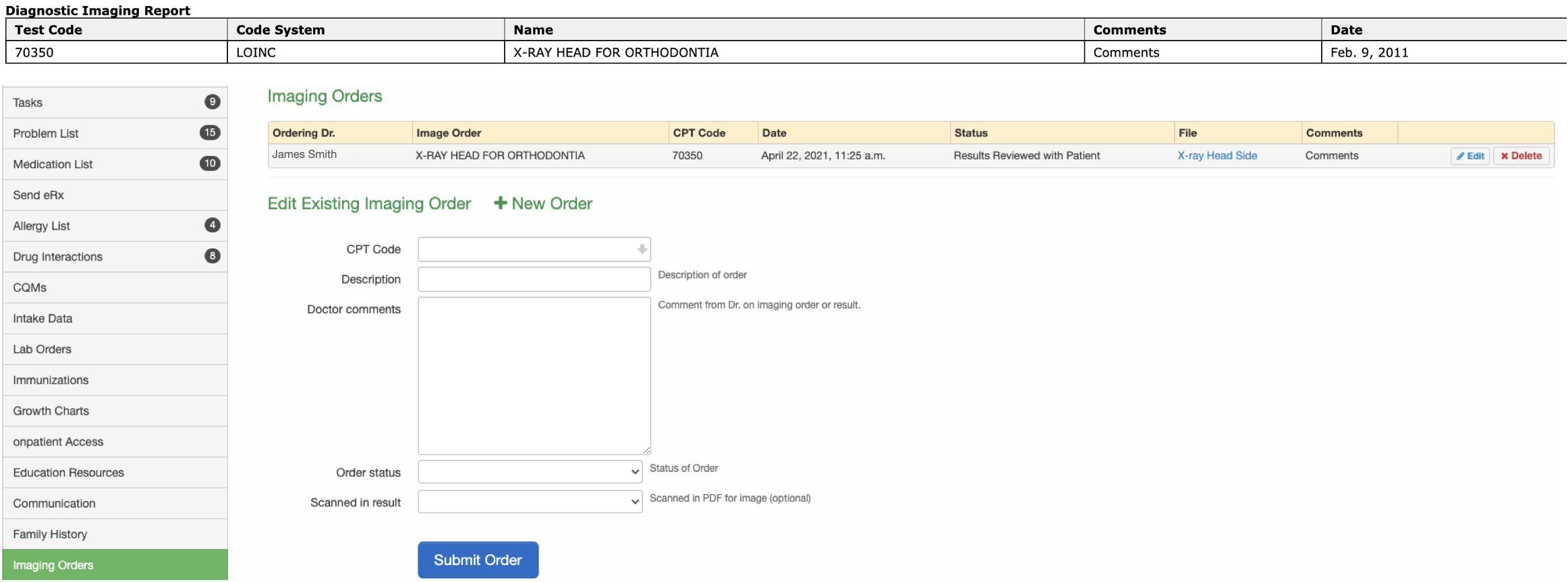Click the Imaging Orders heading
Screen dimensions: 1568x582
point(325,96)
